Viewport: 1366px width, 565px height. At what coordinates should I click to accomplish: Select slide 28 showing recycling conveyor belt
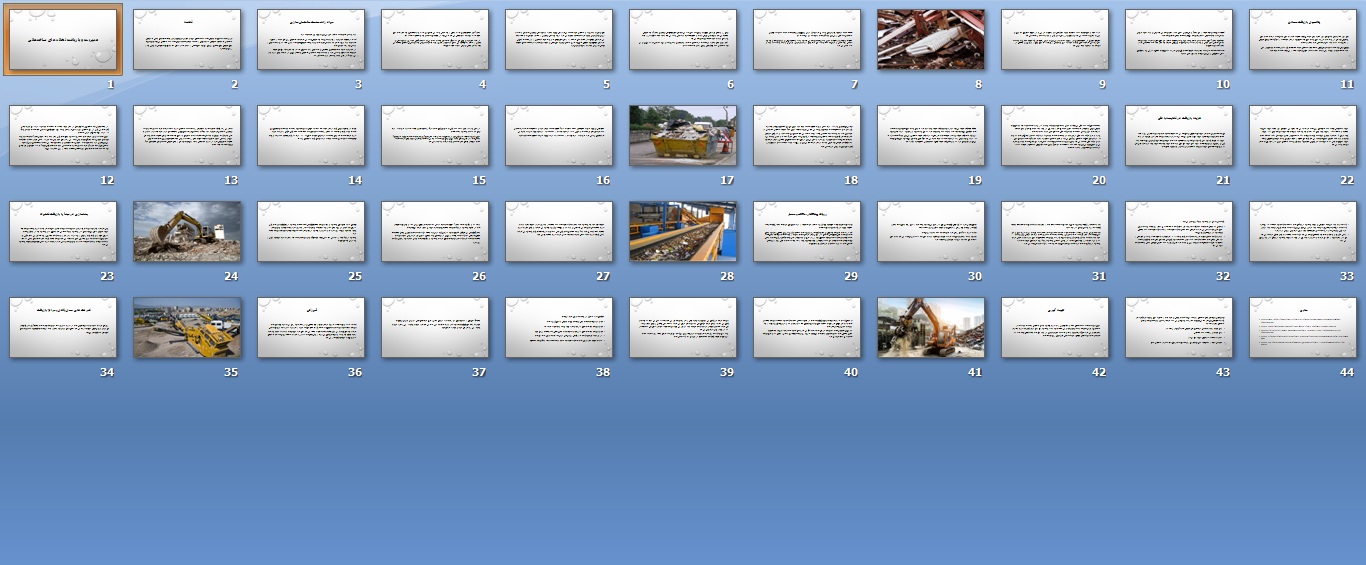tap(683, 232)
